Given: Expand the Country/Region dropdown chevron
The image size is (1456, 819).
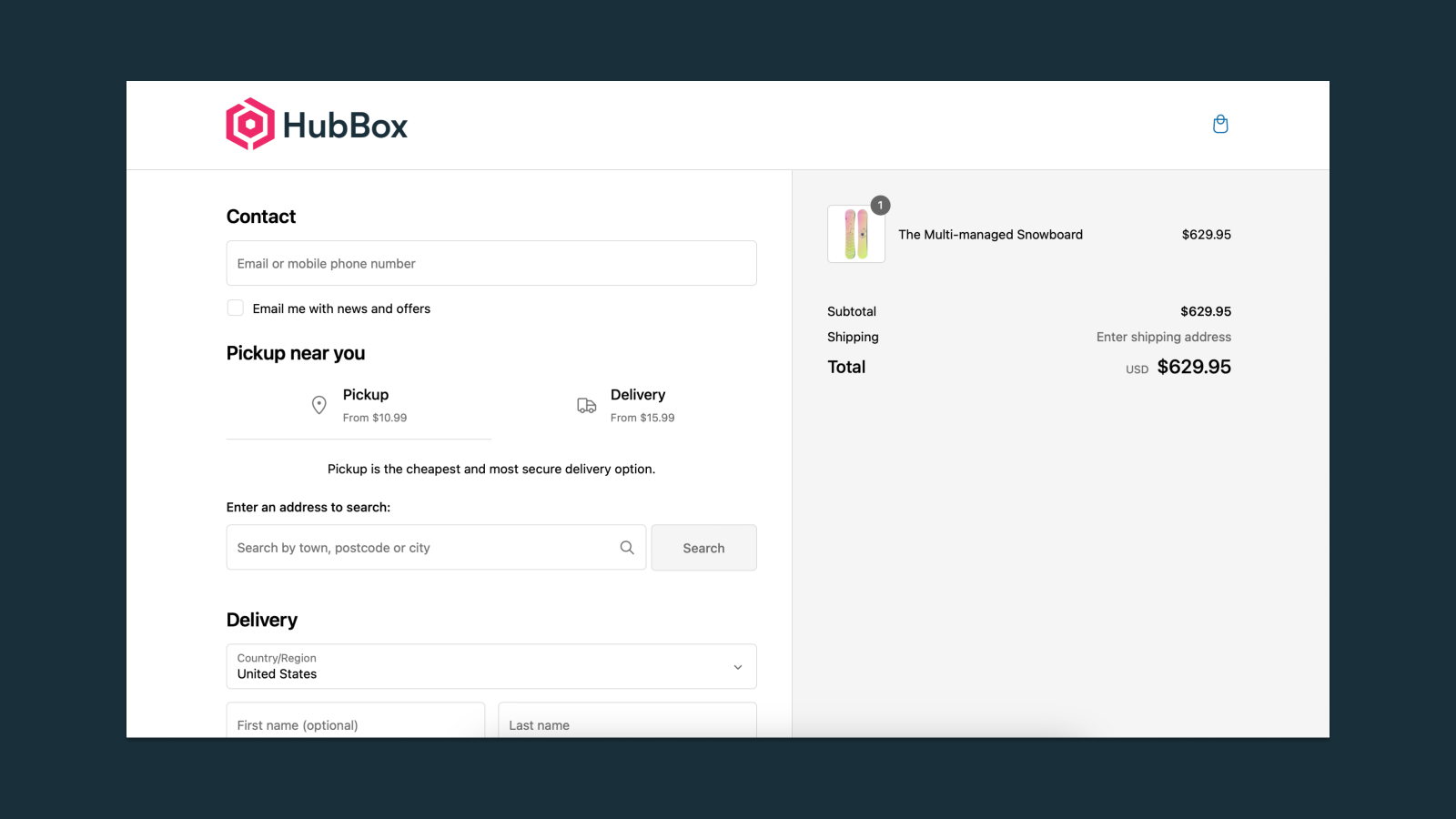Looking at the screenshot, I should [x=738, y=667].
